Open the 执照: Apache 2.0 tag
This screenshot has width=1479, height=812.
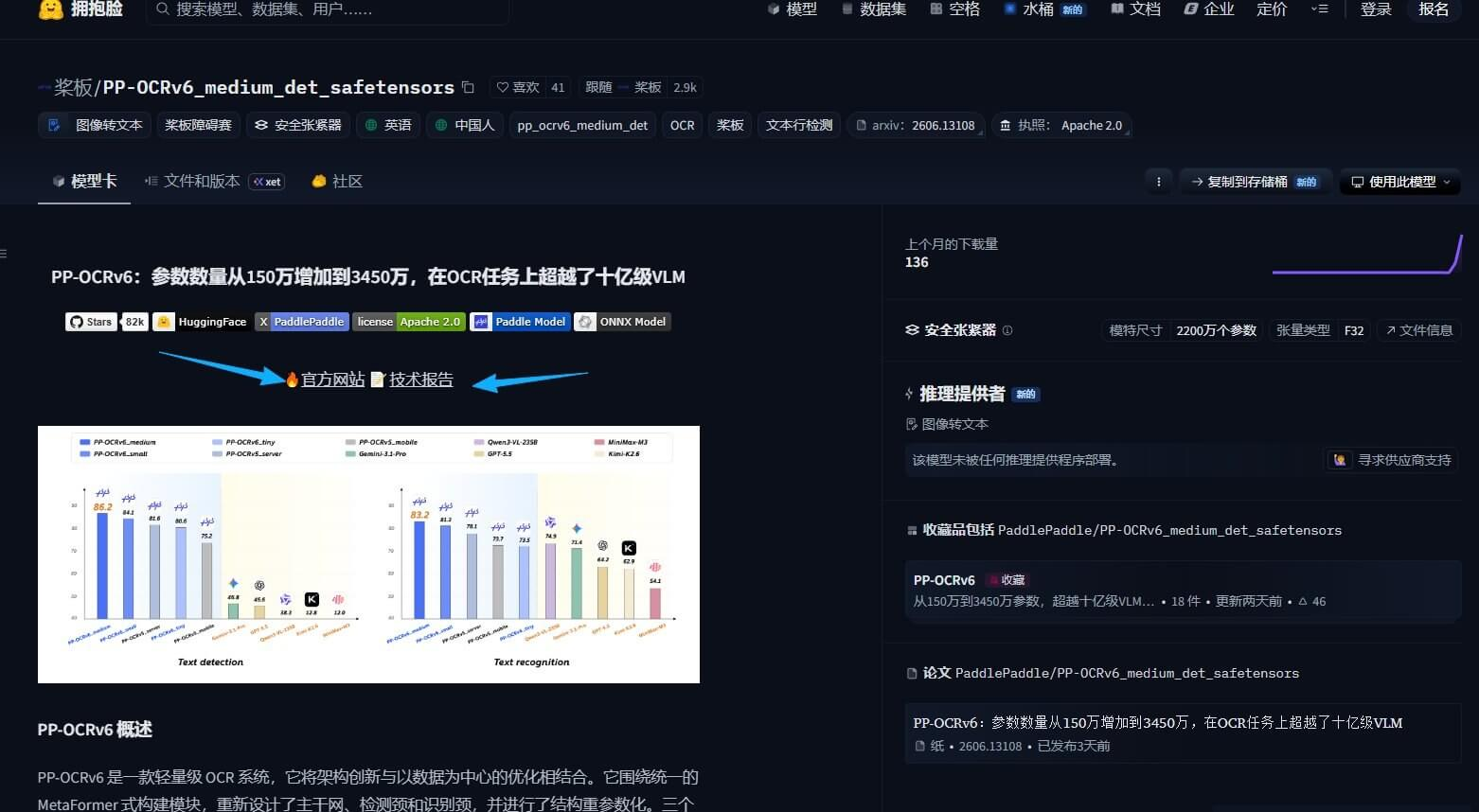(x=1061, y=125)
